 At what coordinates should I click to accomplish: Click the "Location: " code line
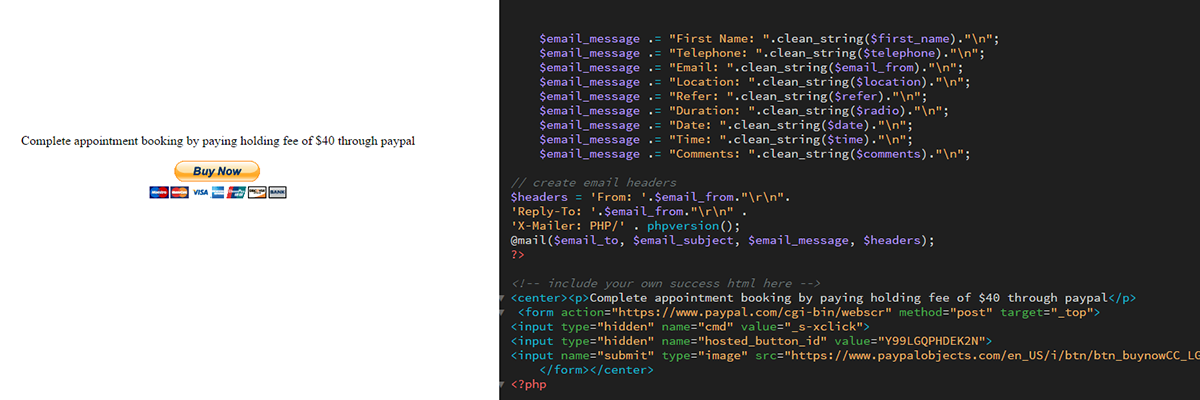(755, 82)
